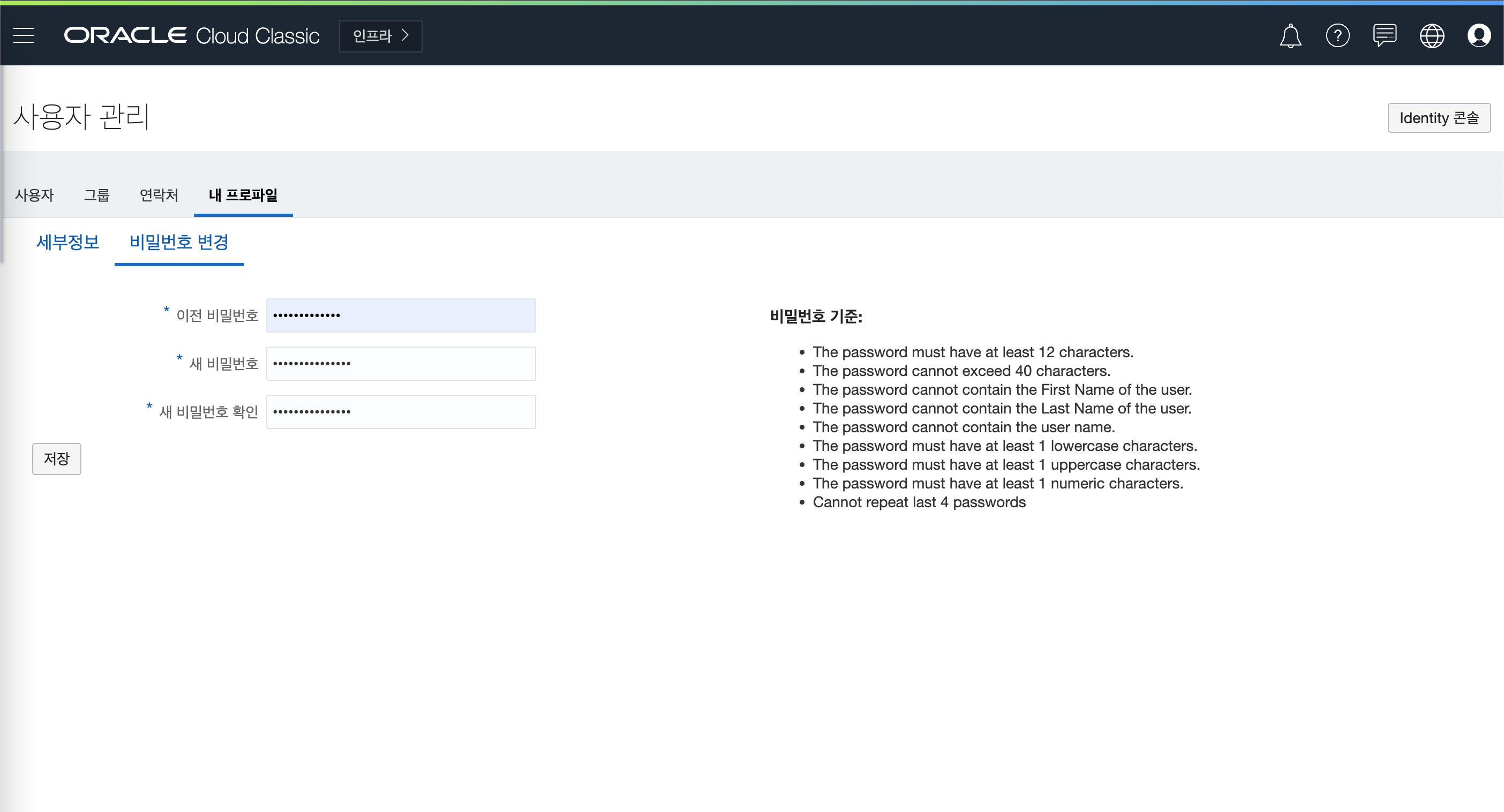The image size is (1504, 812).
Task: Expand the 인프라 service selector
Action: tap(381, 36)
